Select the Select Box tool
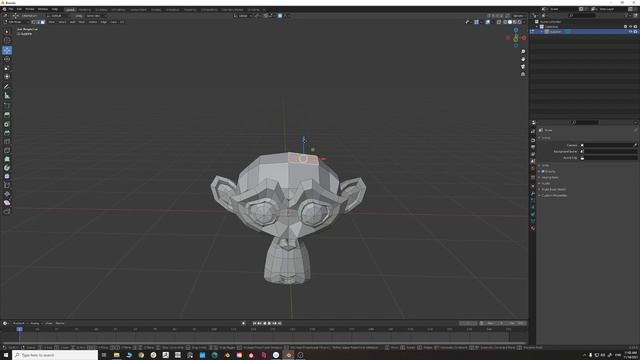 click(7, 31)
